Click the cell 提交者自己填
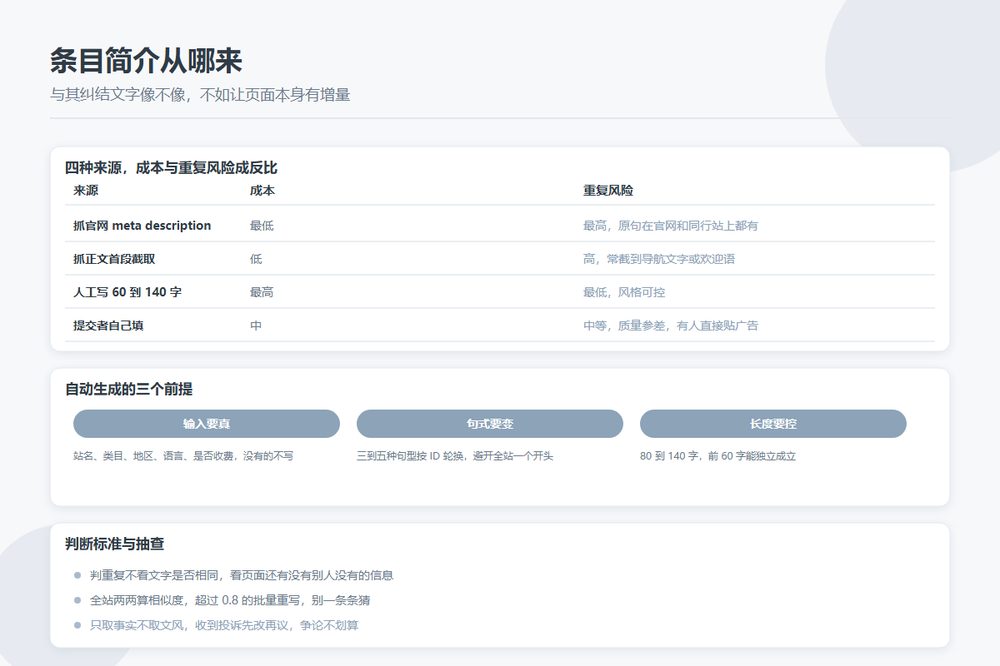The image size is (1000, 666). tap(108, 325)
